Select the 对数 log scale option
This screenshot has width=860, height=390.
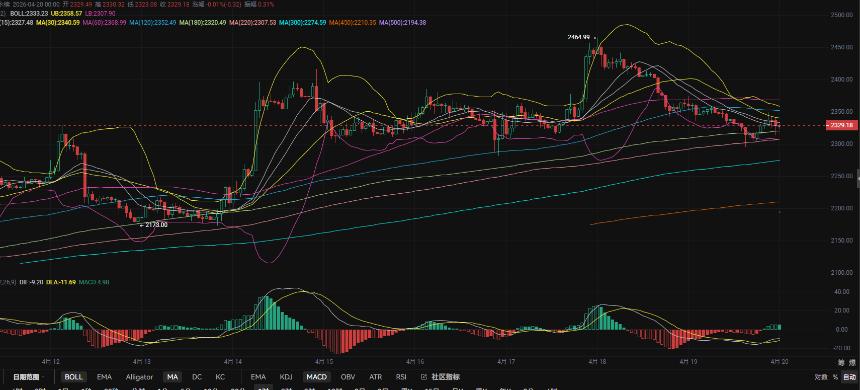(821, 377)
